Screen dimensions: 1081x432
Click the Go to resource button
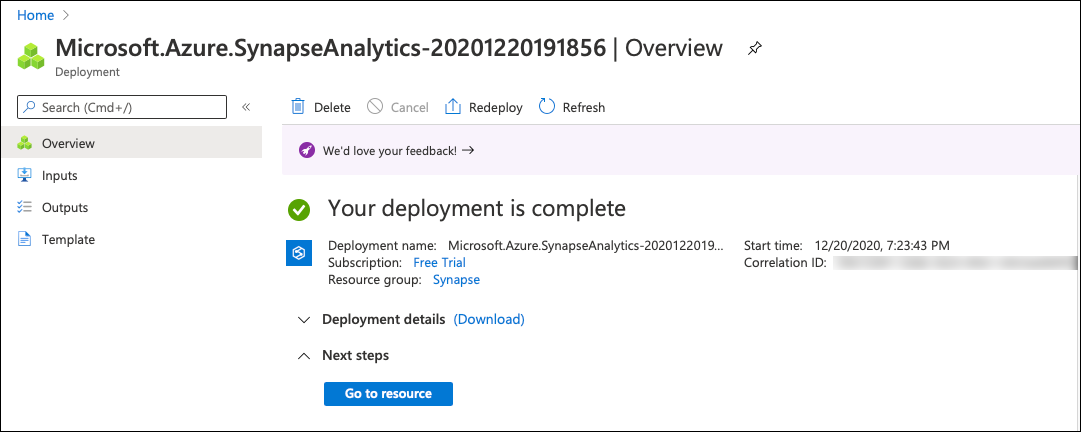(388, 393)
